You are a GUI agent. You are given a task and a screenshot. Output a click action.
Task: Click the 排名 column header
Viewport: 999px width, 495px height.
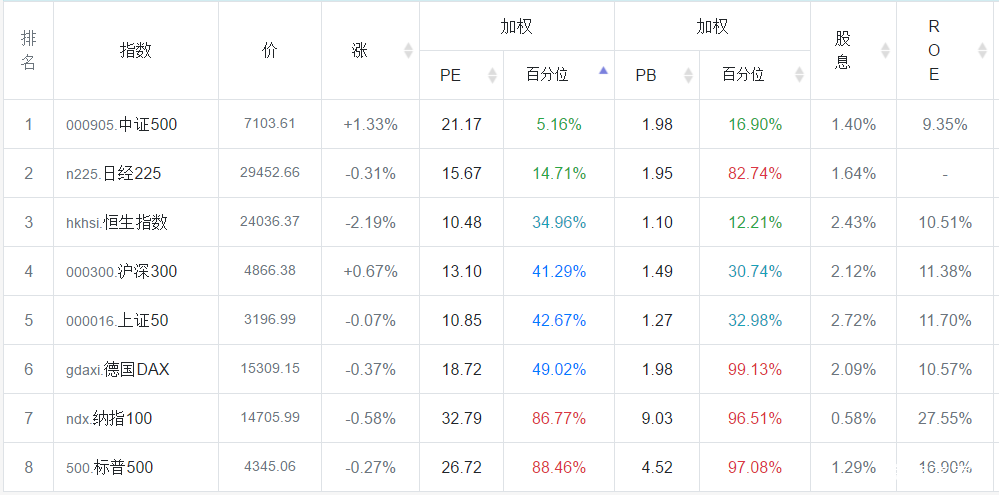(28, 50)
